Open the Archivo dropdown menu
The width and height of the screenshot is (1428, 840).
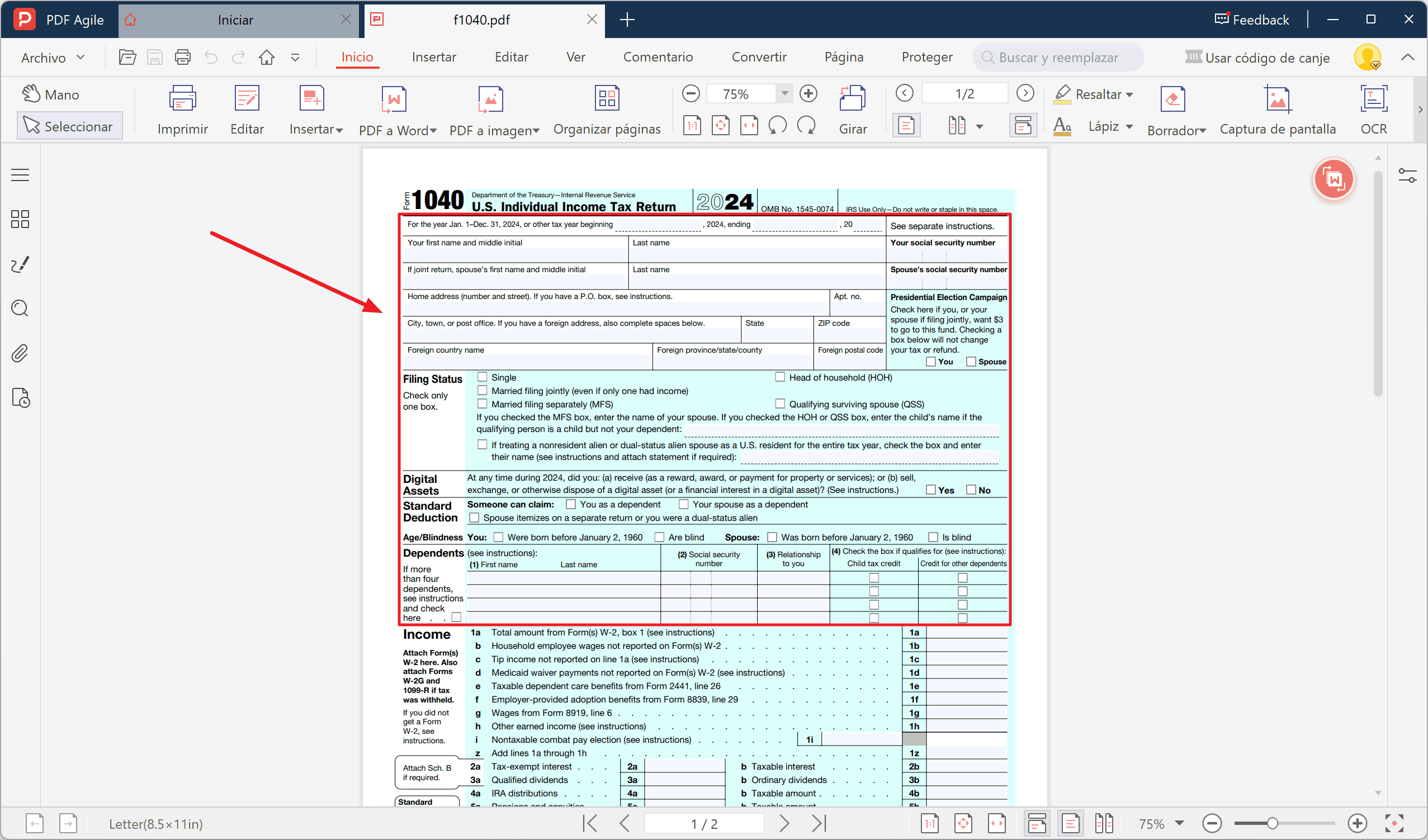[x=53, y=57]
